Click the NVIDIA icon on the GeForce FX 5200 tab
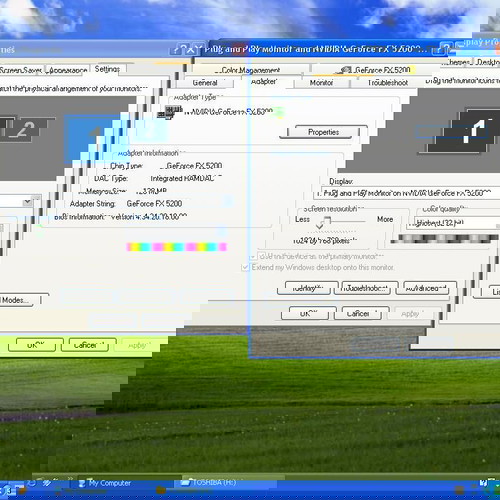This screenshot has height=500, width=500. point(345,70)
